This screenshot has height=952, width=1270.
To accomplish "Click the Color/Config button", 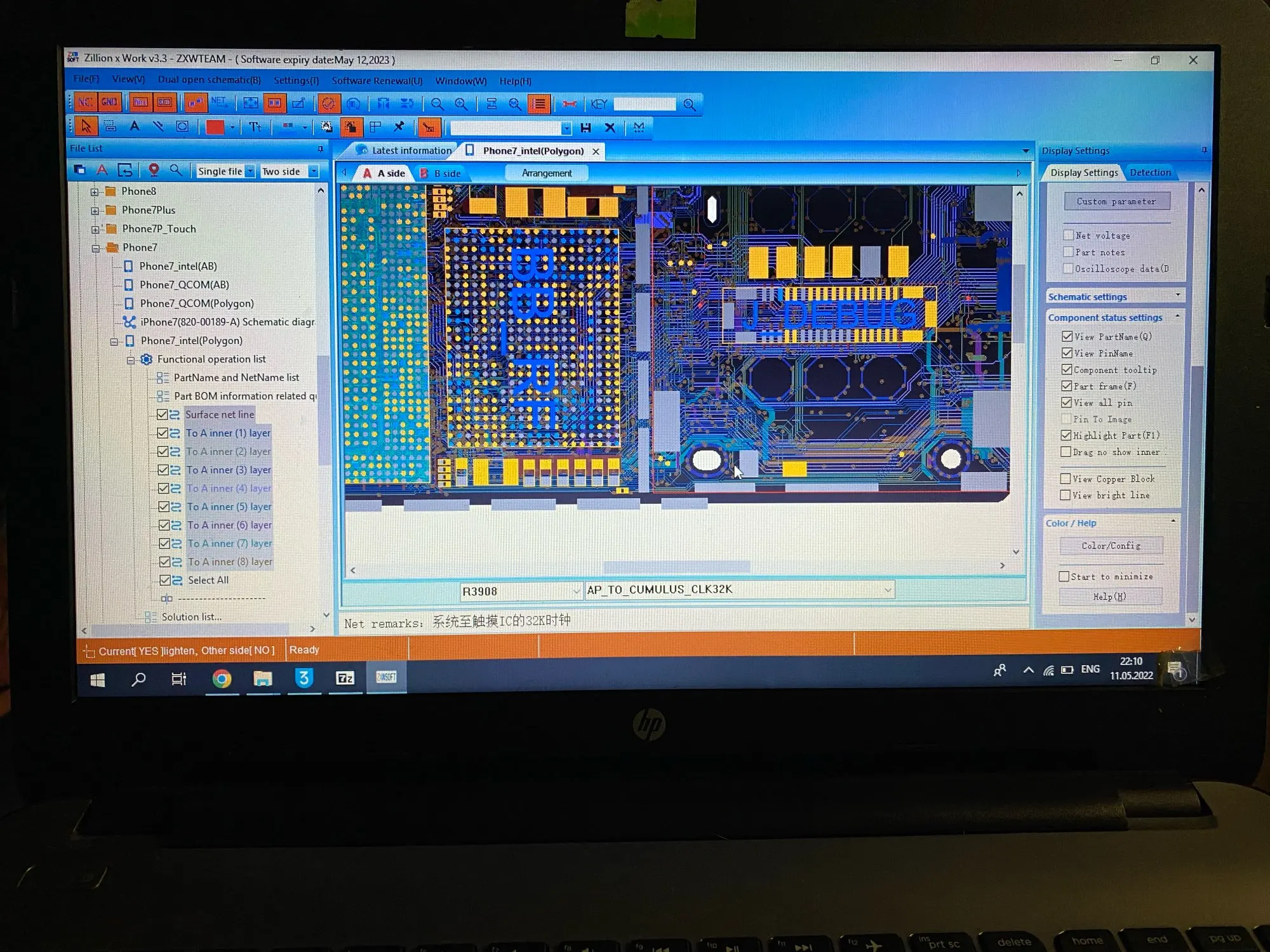I will 1111,546.
